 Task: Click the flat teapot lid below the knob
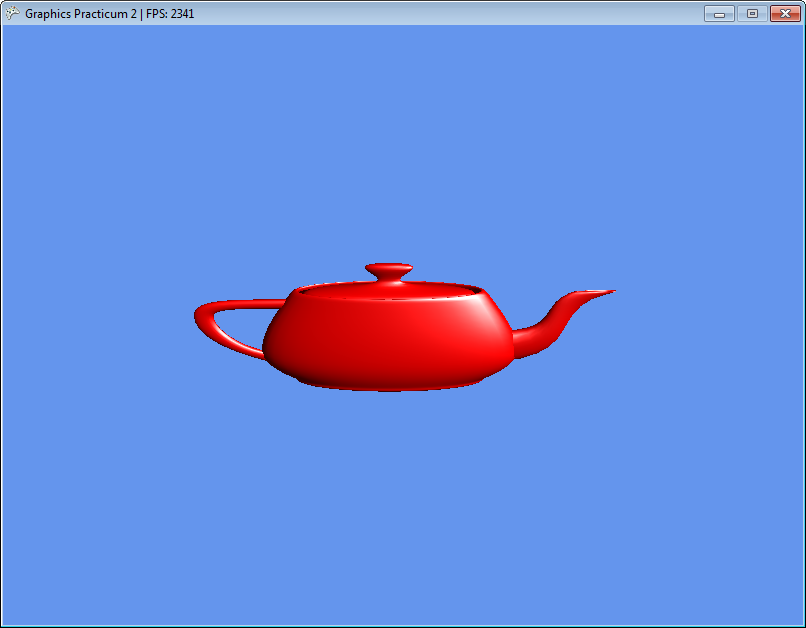point(390,291)
